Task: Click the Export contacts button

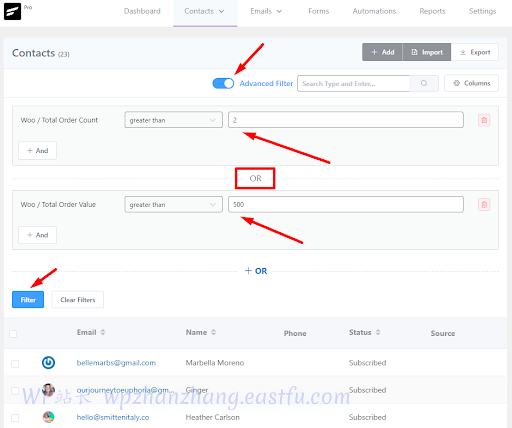Action: tap(475, 52)
